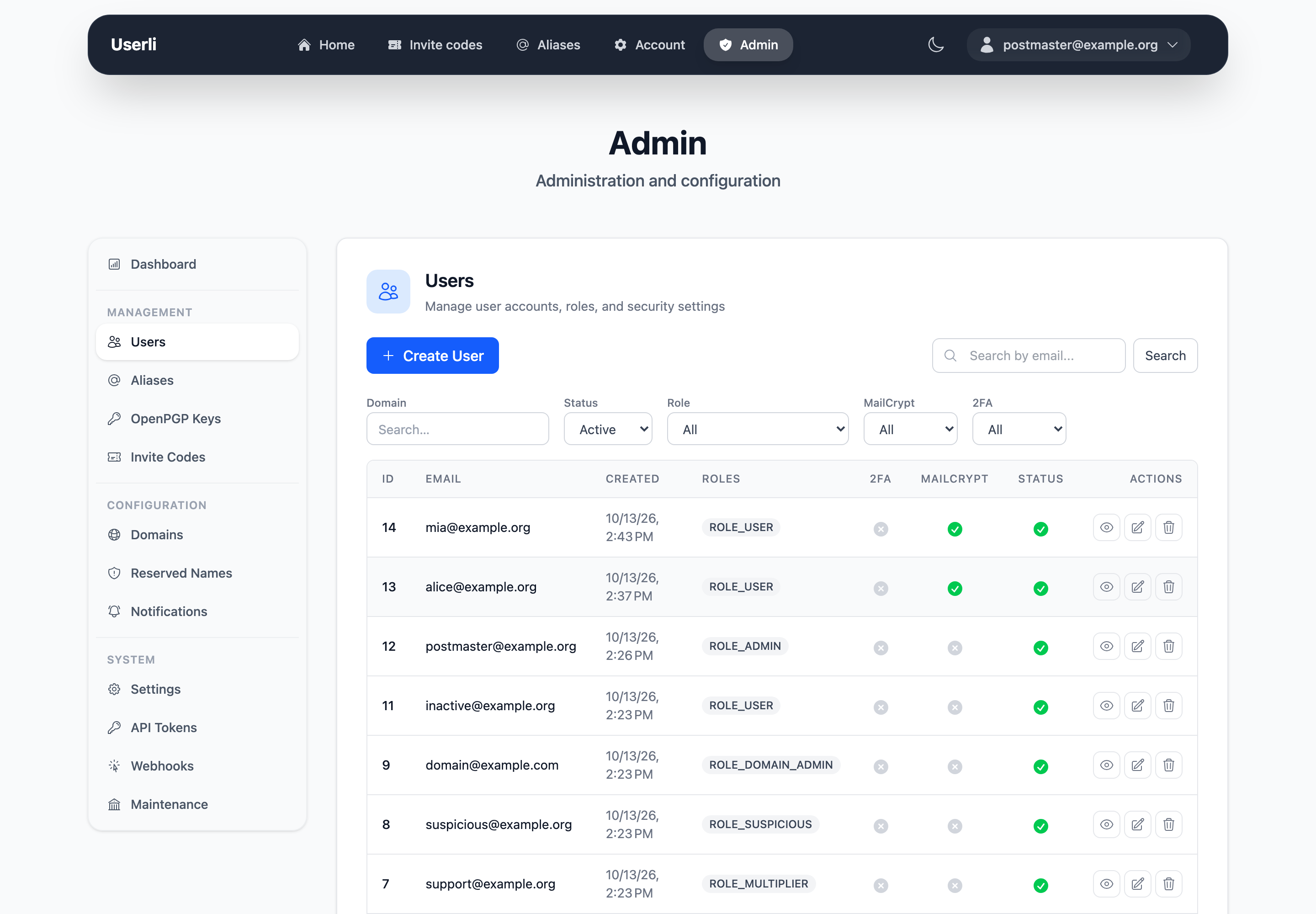
Task: View details for domain@example.com
Action: 1106,765
